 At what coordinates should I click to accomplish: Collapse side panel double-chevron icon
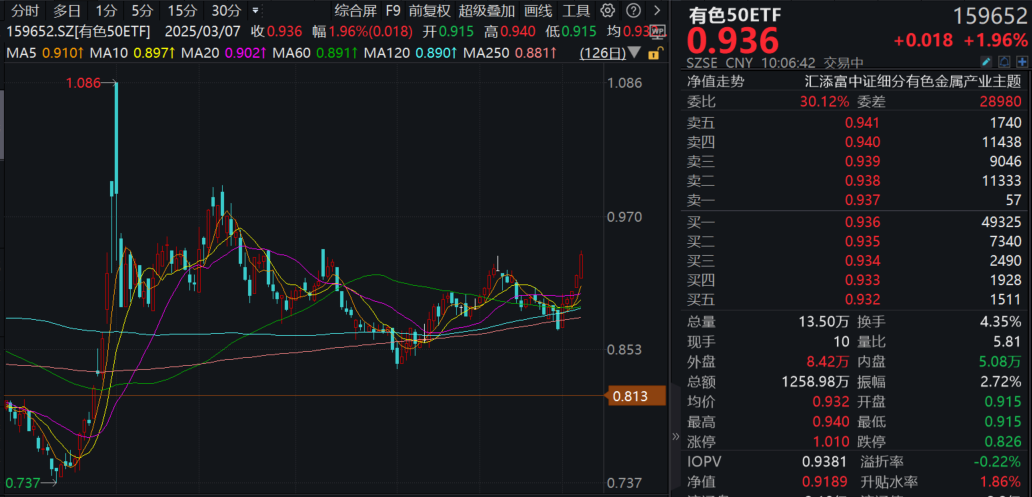click(x=675, y=436)
